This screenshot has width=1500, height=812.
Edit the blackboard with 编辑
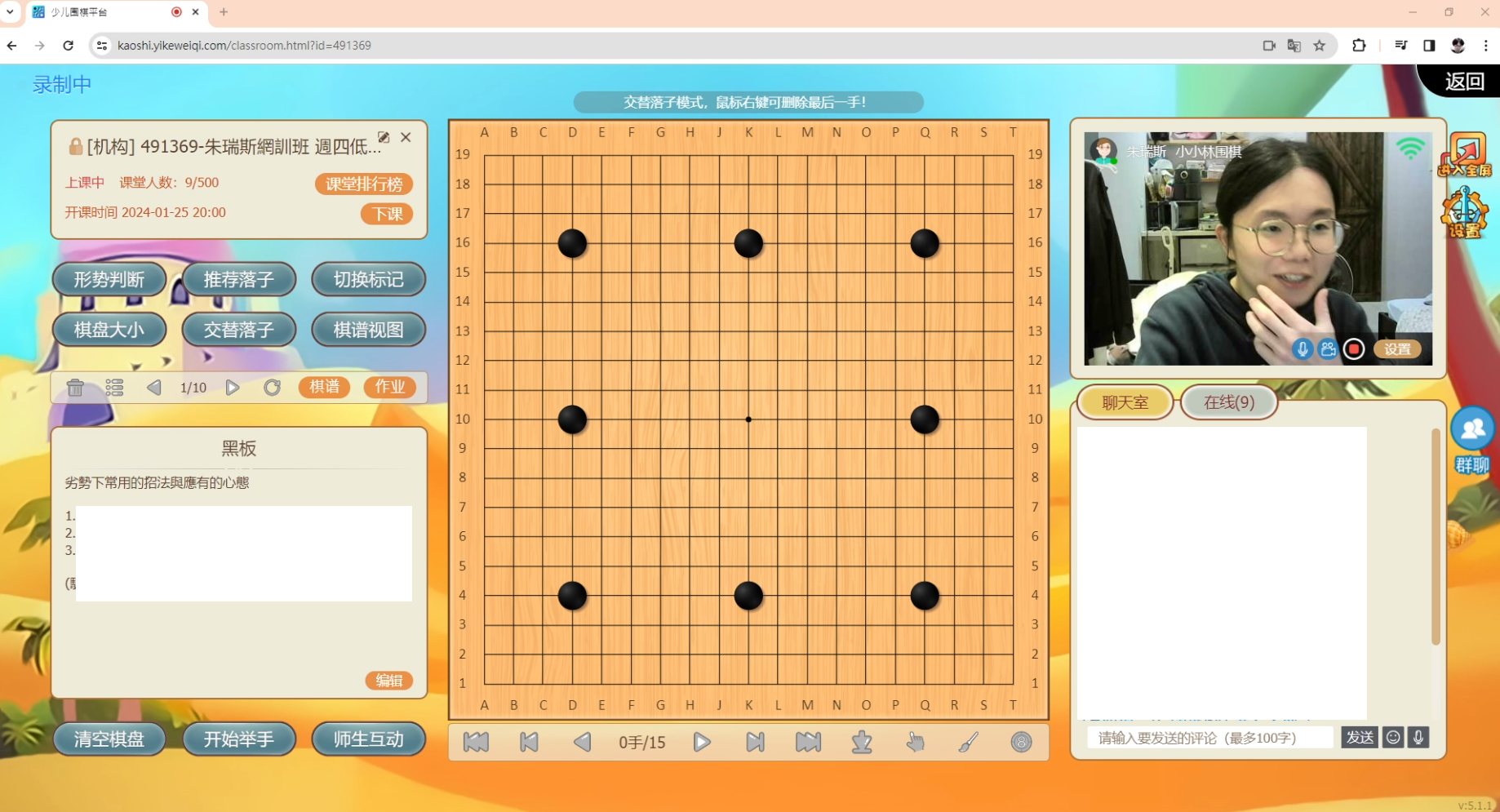[x=389, y=681]
